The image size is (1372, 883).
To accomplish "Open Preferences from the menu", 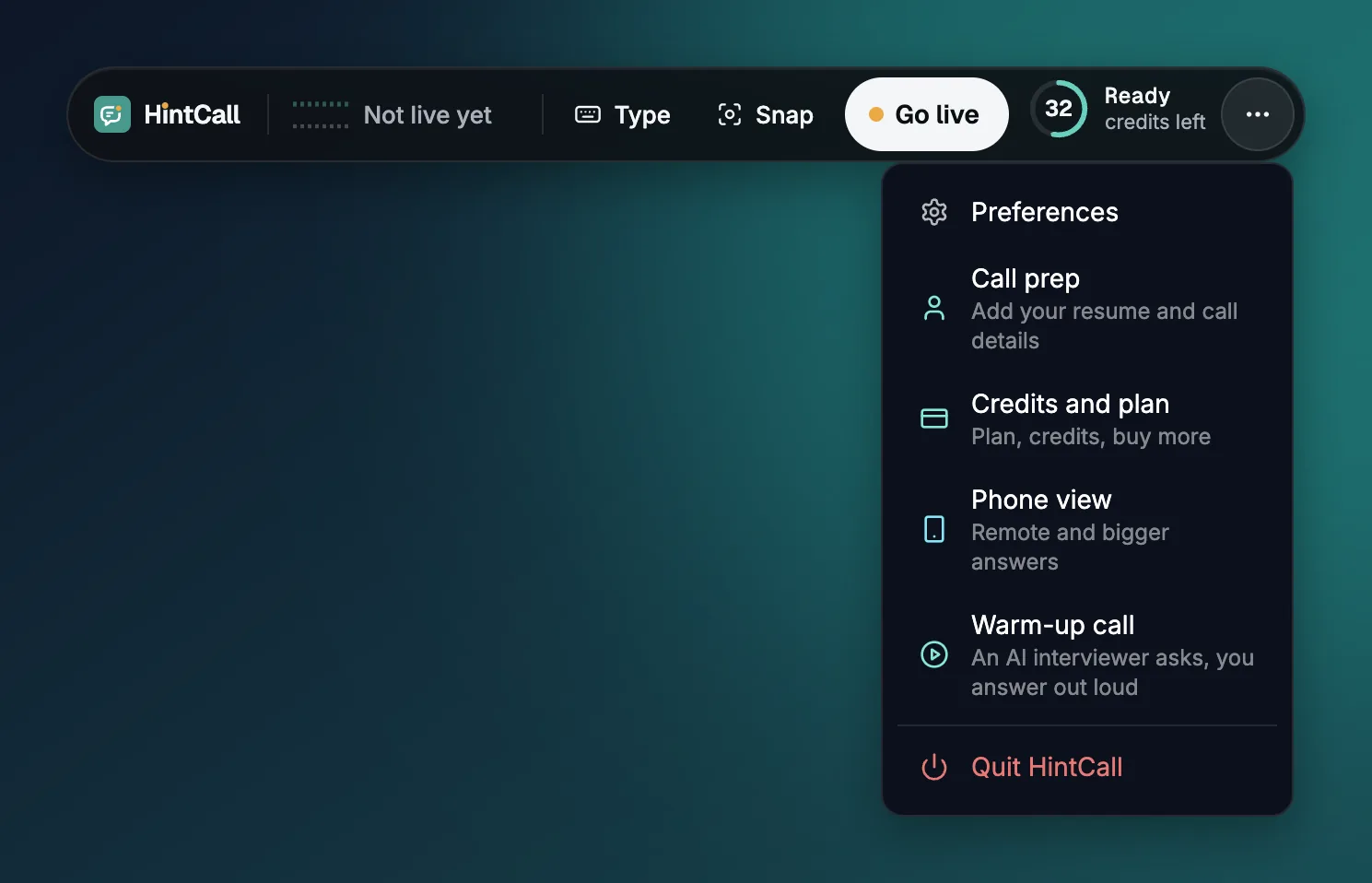I will pyautogui.click(x=1087, y=212).
